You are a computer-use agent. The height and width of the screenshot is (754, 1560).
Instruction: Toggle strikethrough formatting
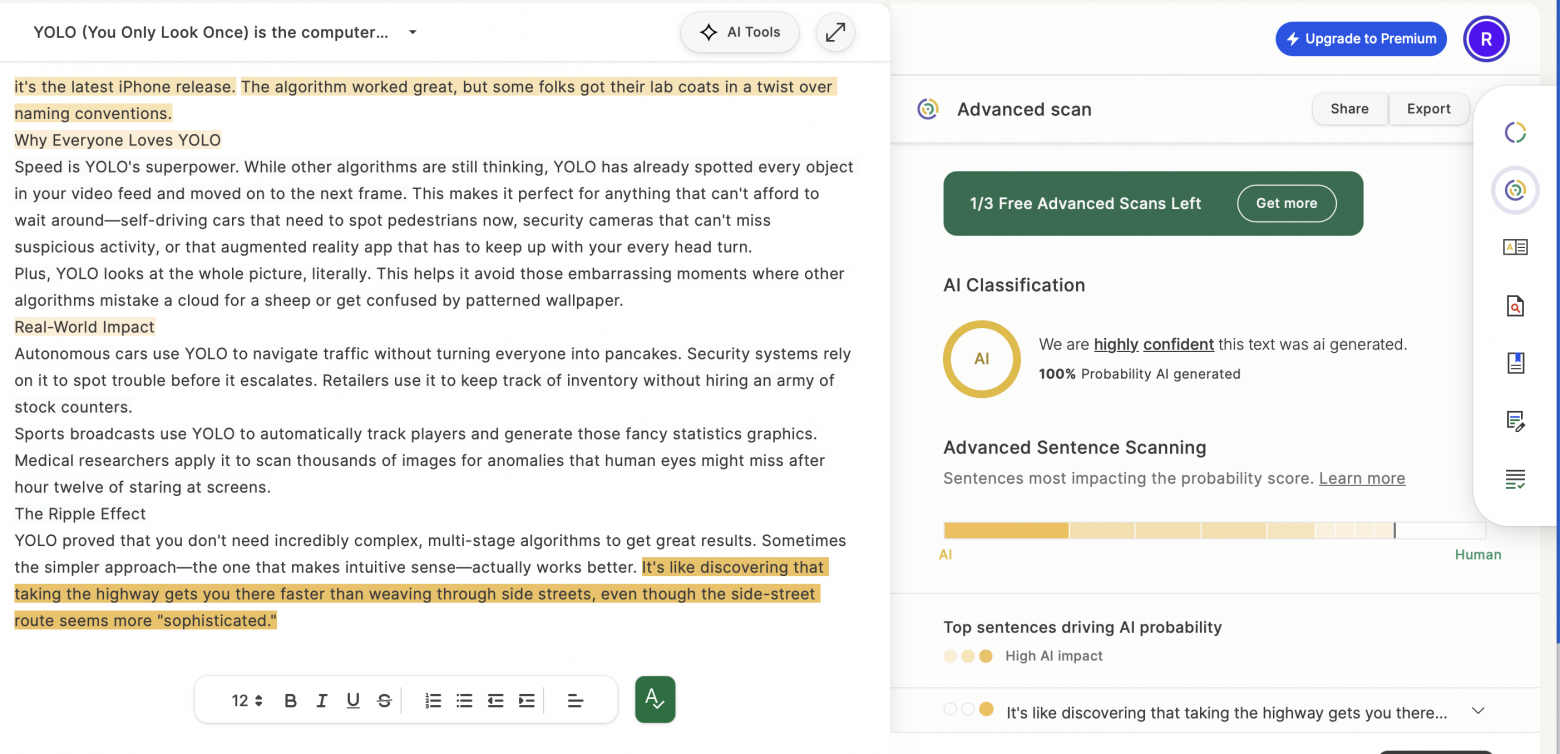coord(384,701)
